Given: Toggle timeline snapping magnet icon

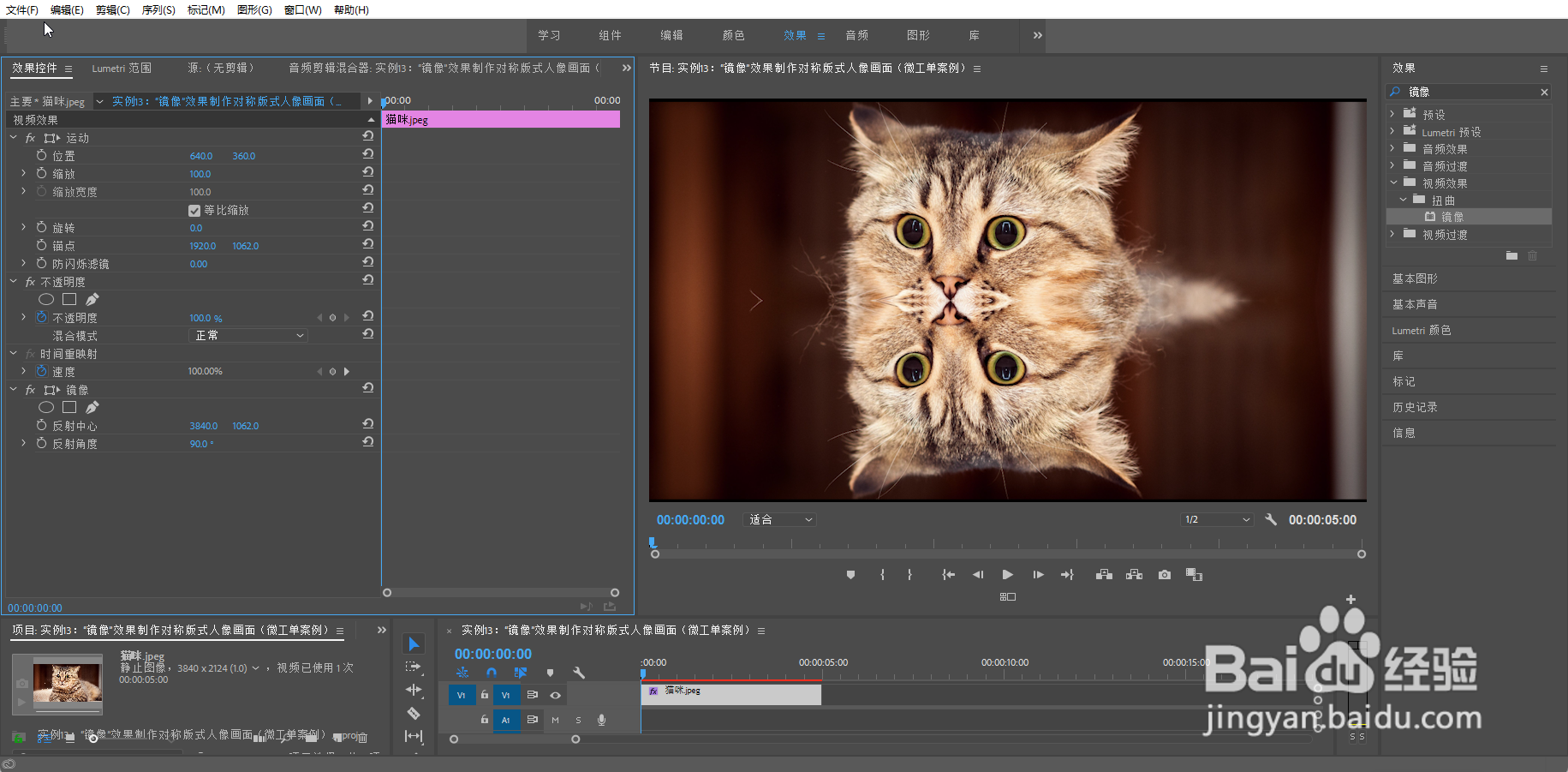Looking at the screenshot, I should click(x=492, y=673).
